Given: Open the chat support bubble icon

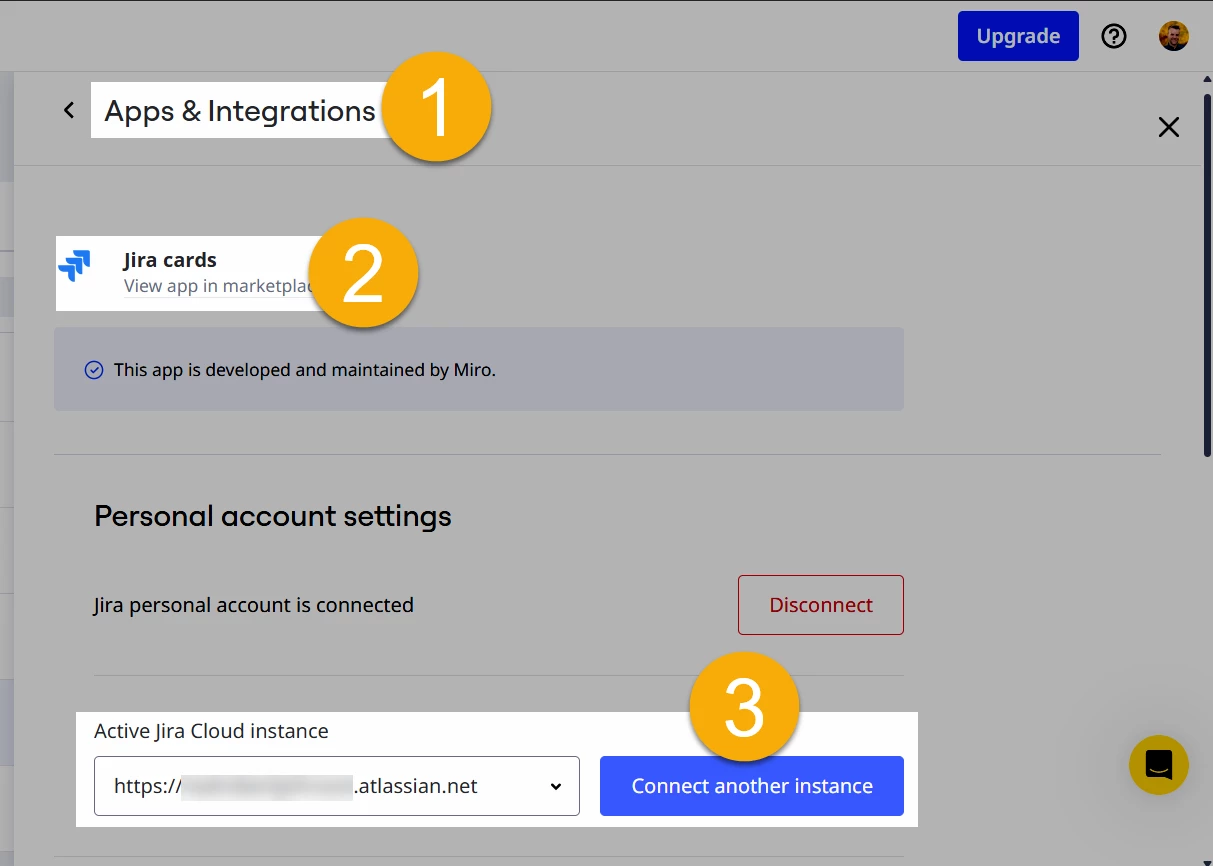Looking at the screenshot, I should click(x=1159, y=765).
